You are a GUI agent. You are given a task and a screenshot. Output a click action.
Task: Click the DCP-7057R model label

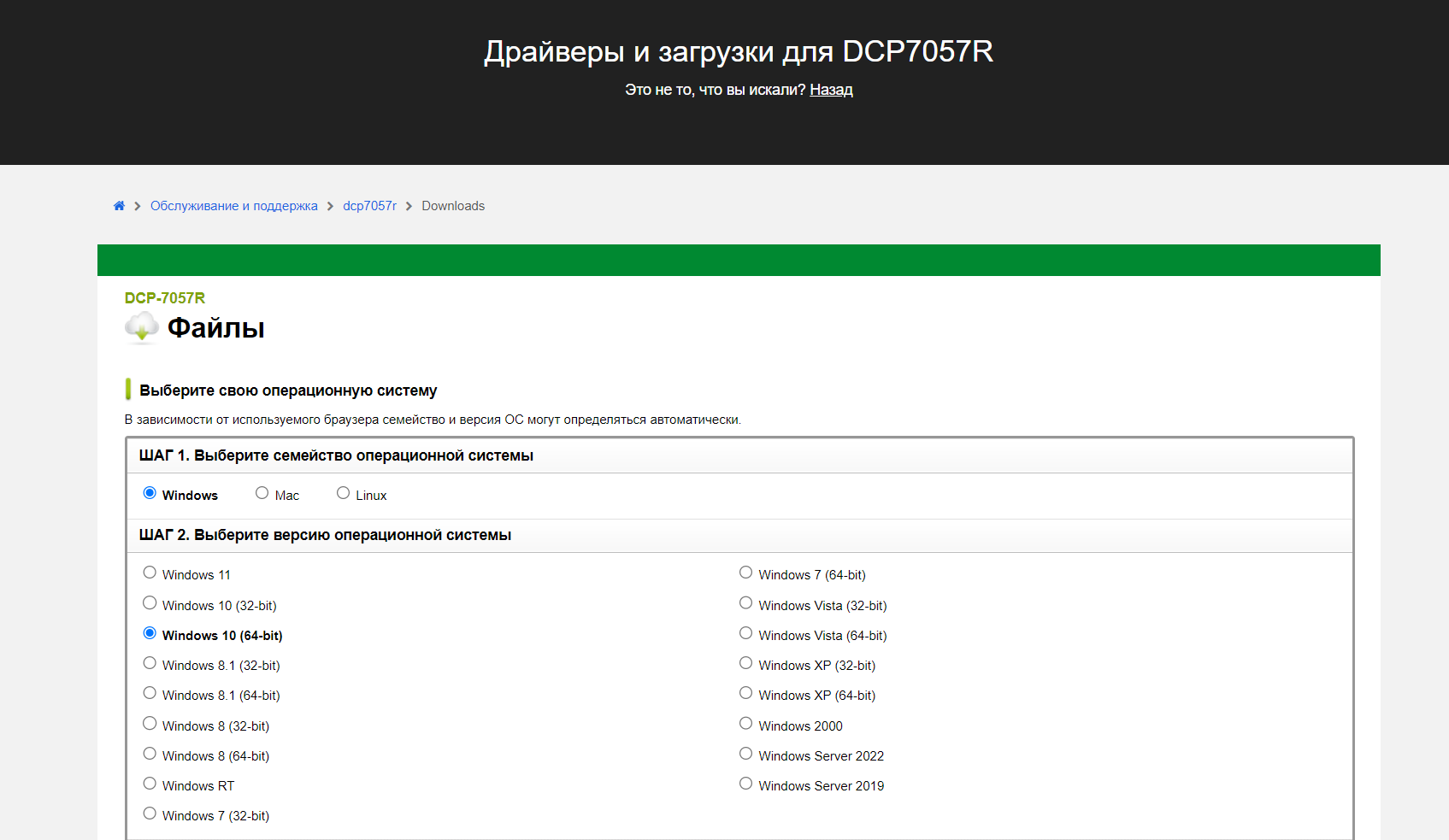(x=165, y=298)
